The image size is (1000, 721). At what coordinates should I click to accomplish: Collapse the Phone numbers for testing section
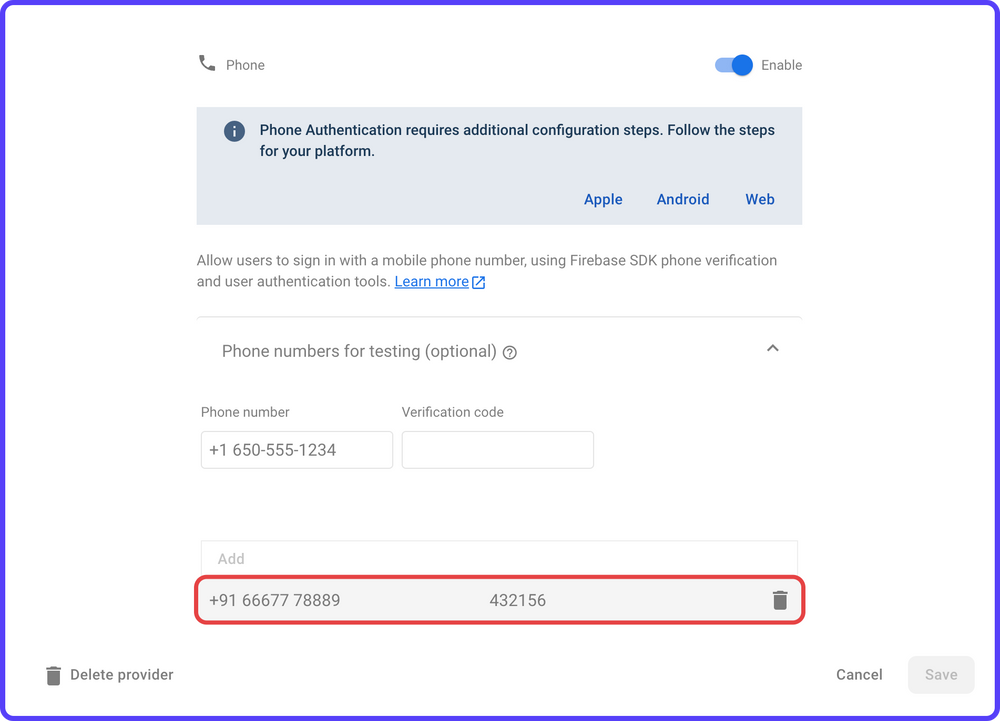pyautogui.click(x=772, y=348)
